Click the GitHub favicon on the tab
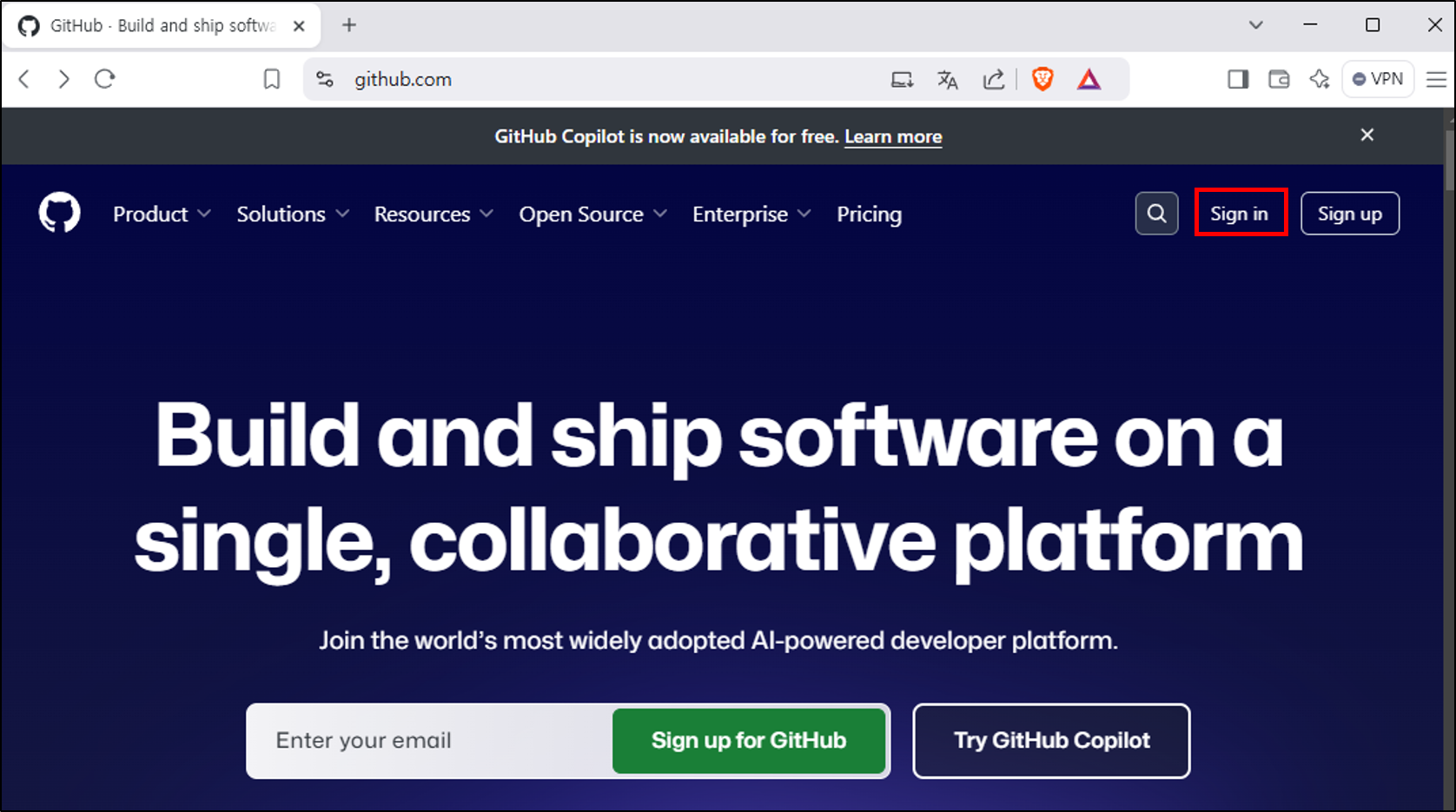Image resolution: width=1456 pixels, height=812 pixels. click(x=29, y=26)
